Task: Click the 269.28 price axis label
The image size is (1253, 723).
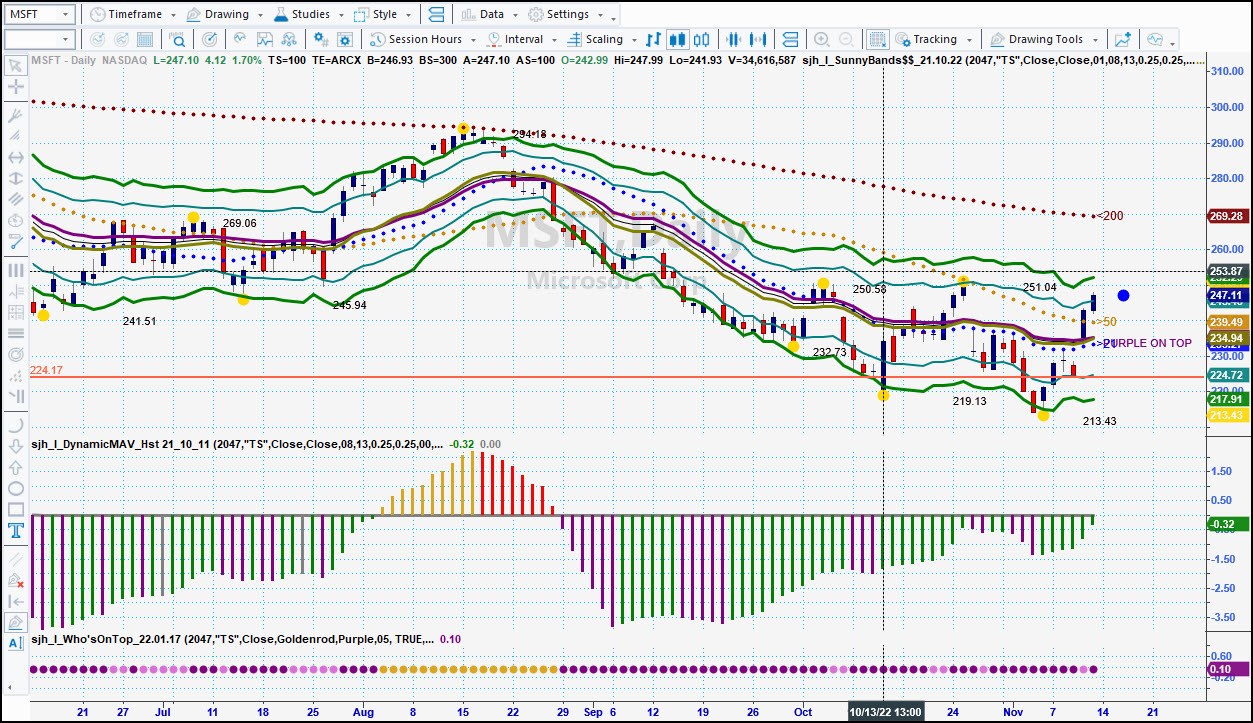Action: 1226,216
